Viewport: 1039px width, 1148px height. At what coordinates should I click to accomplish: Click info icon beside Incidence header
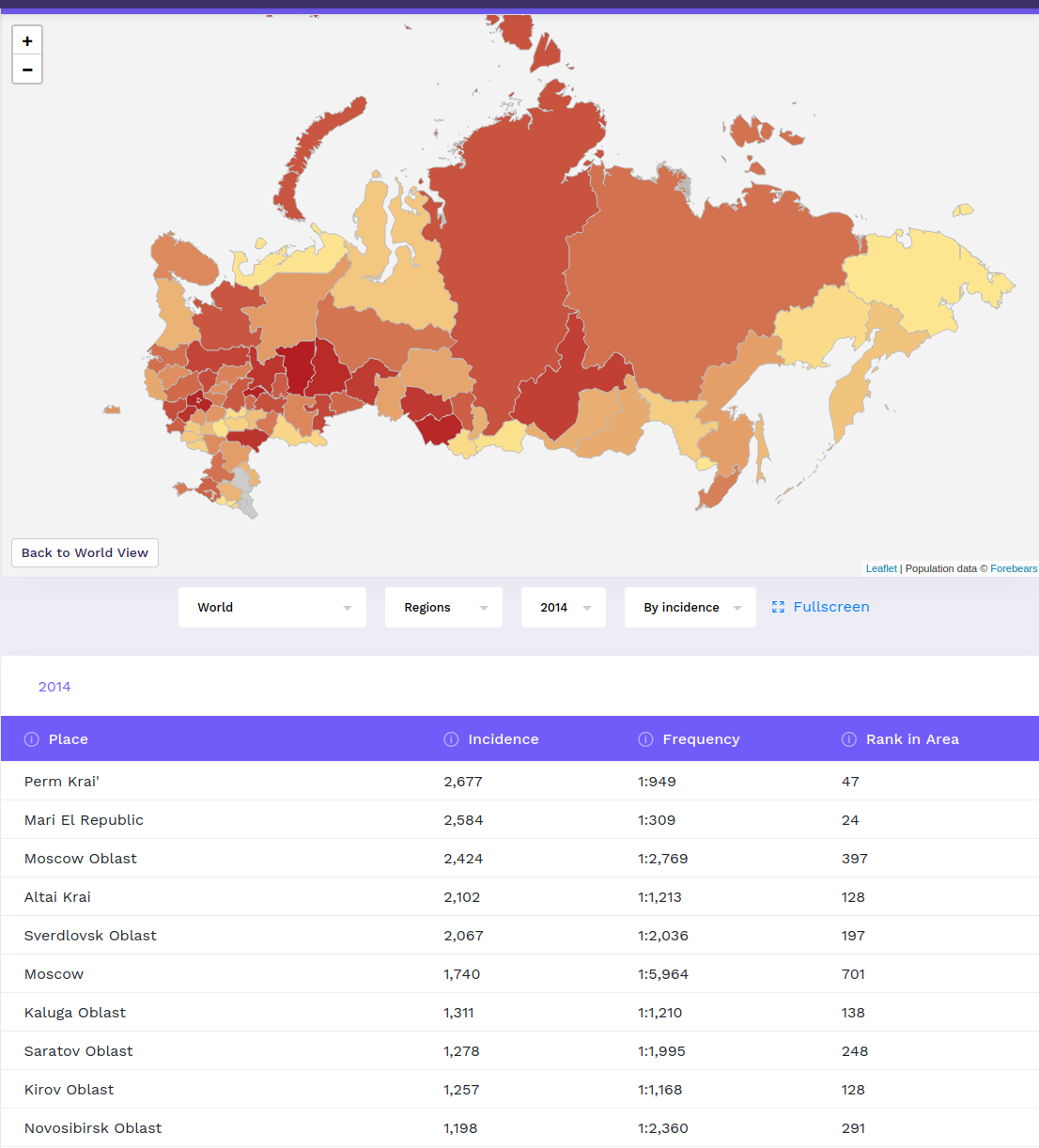coord(451,739)
